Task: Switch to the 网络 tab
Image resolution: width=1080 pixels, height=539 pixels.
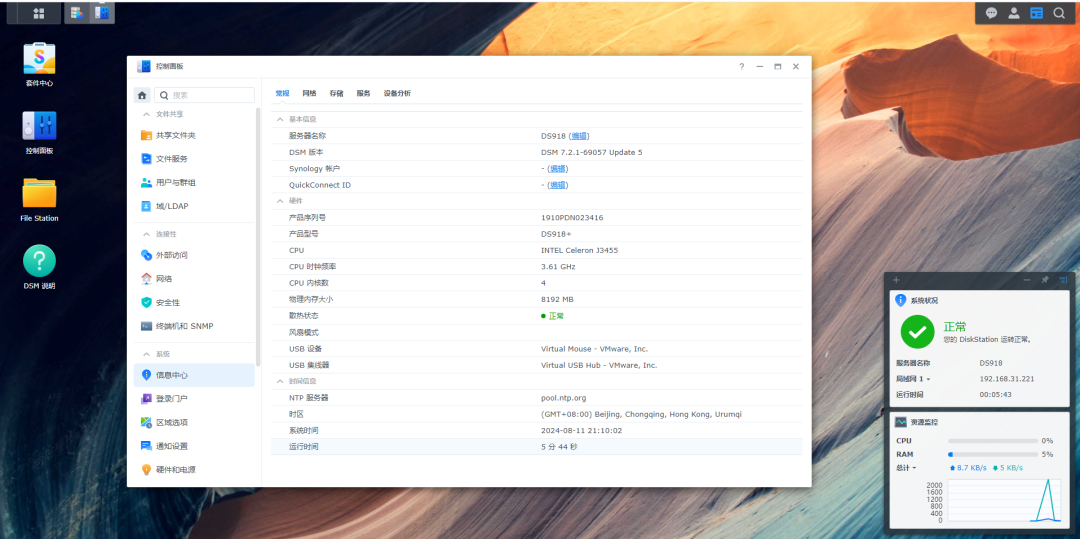Action: [309, 93]
